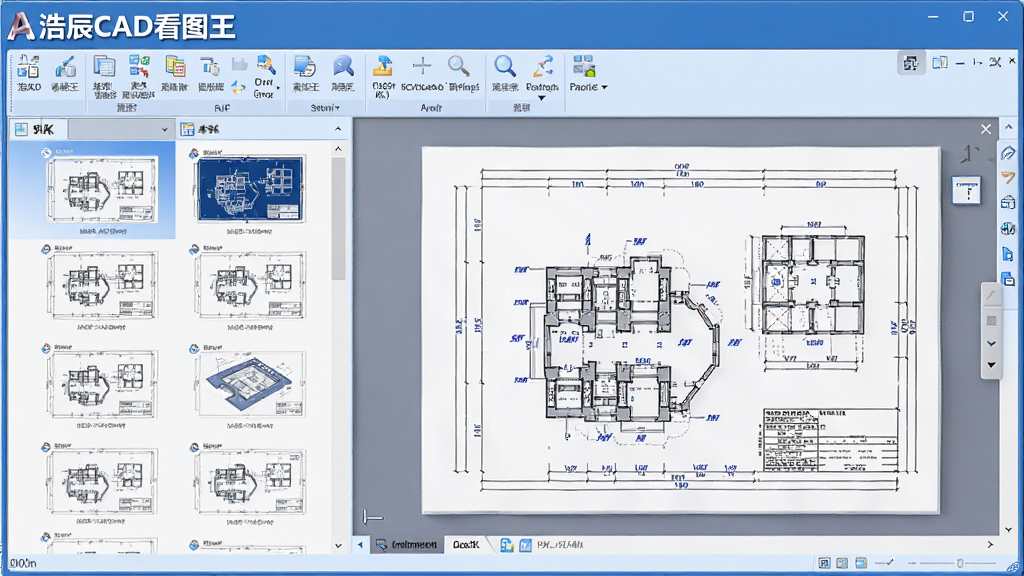
Task: Select the left thumbnail in second row
Action: [102, 285]
